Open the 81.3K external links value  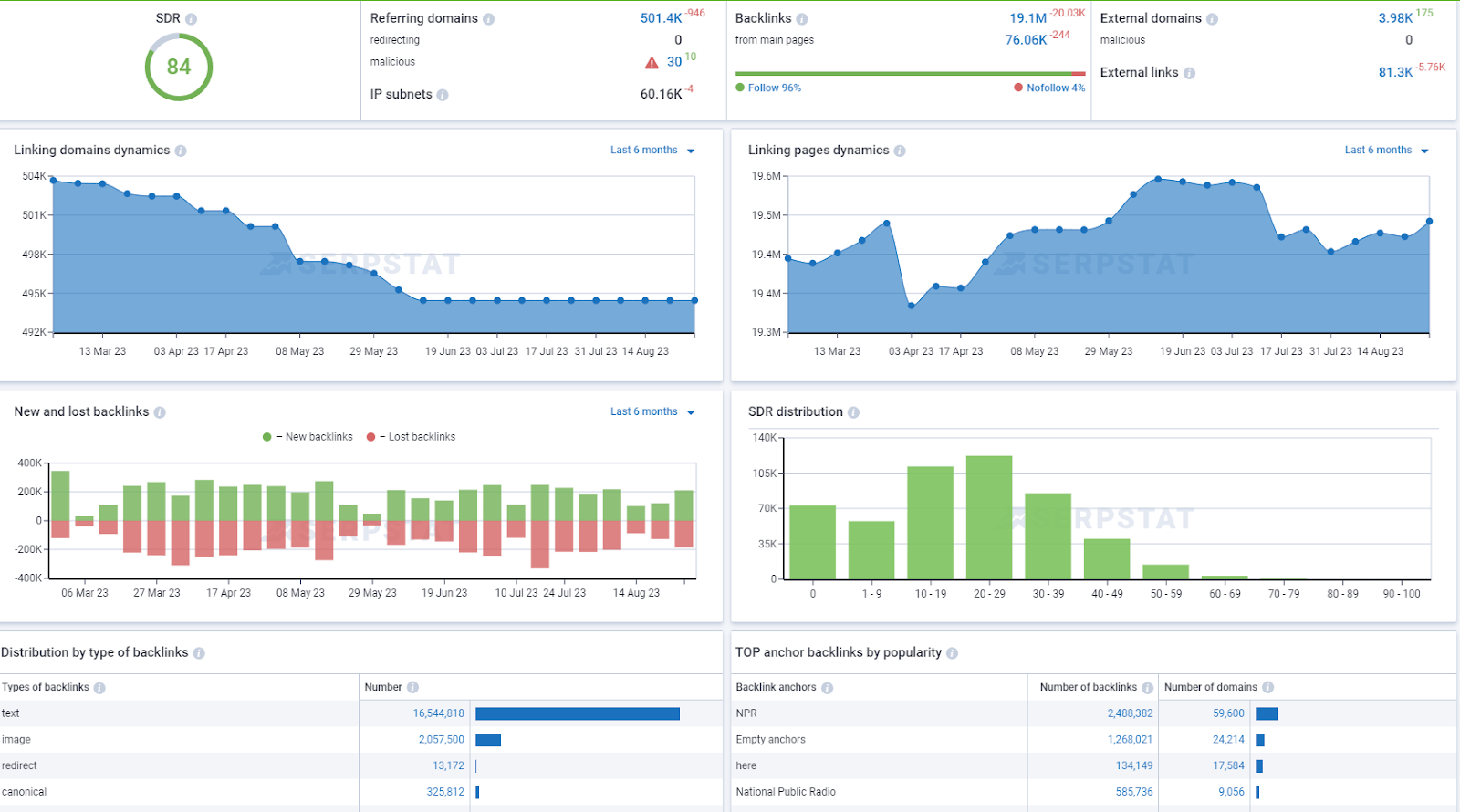(1395, 72)
